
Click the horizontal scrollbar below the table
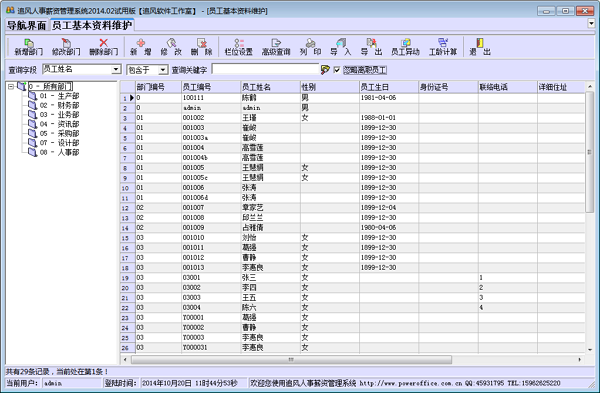[291, 360]
